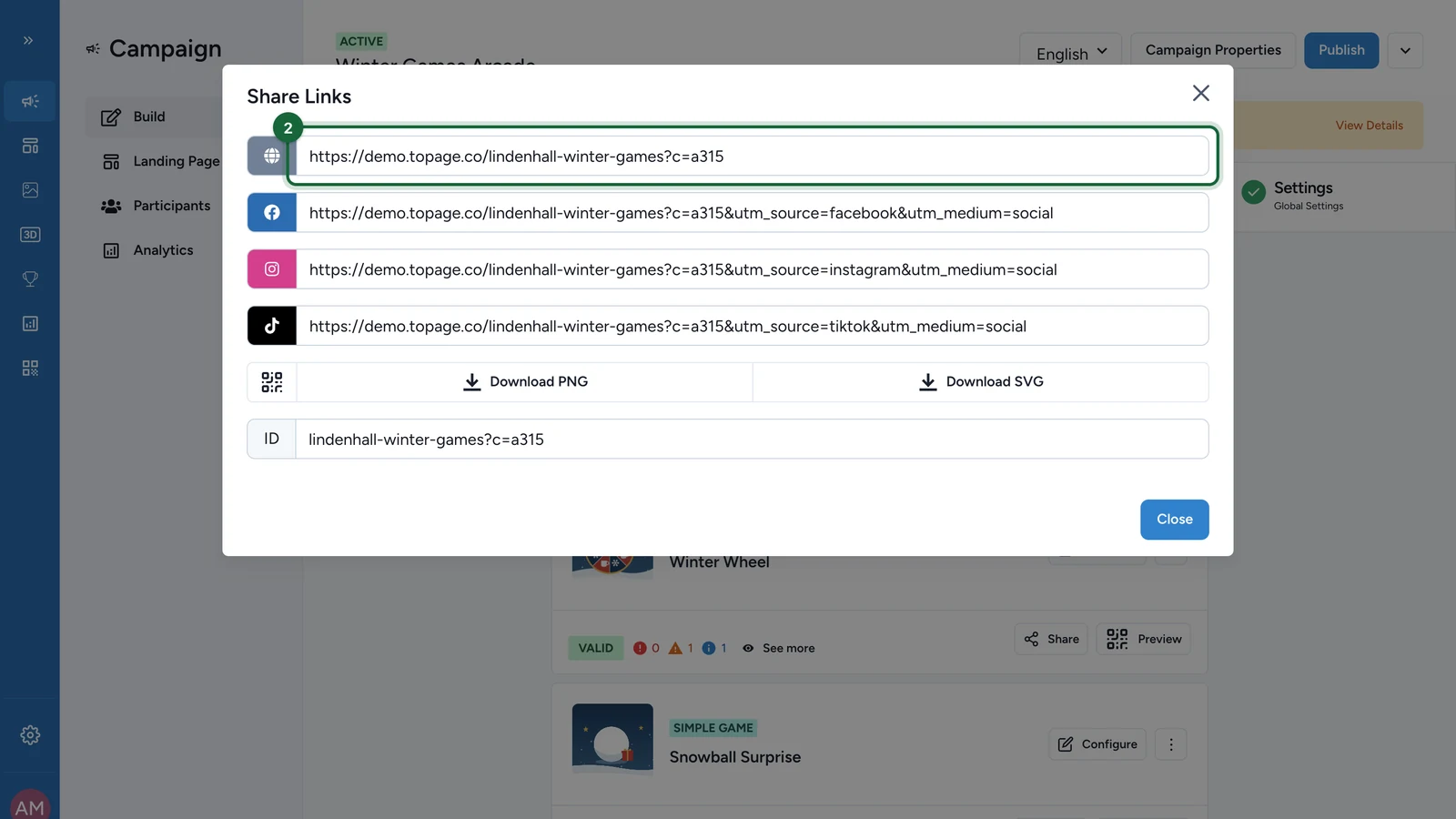Download the QR code as SVG
The width and height of the screenshot is (1456, 819).
pos(981,382)
